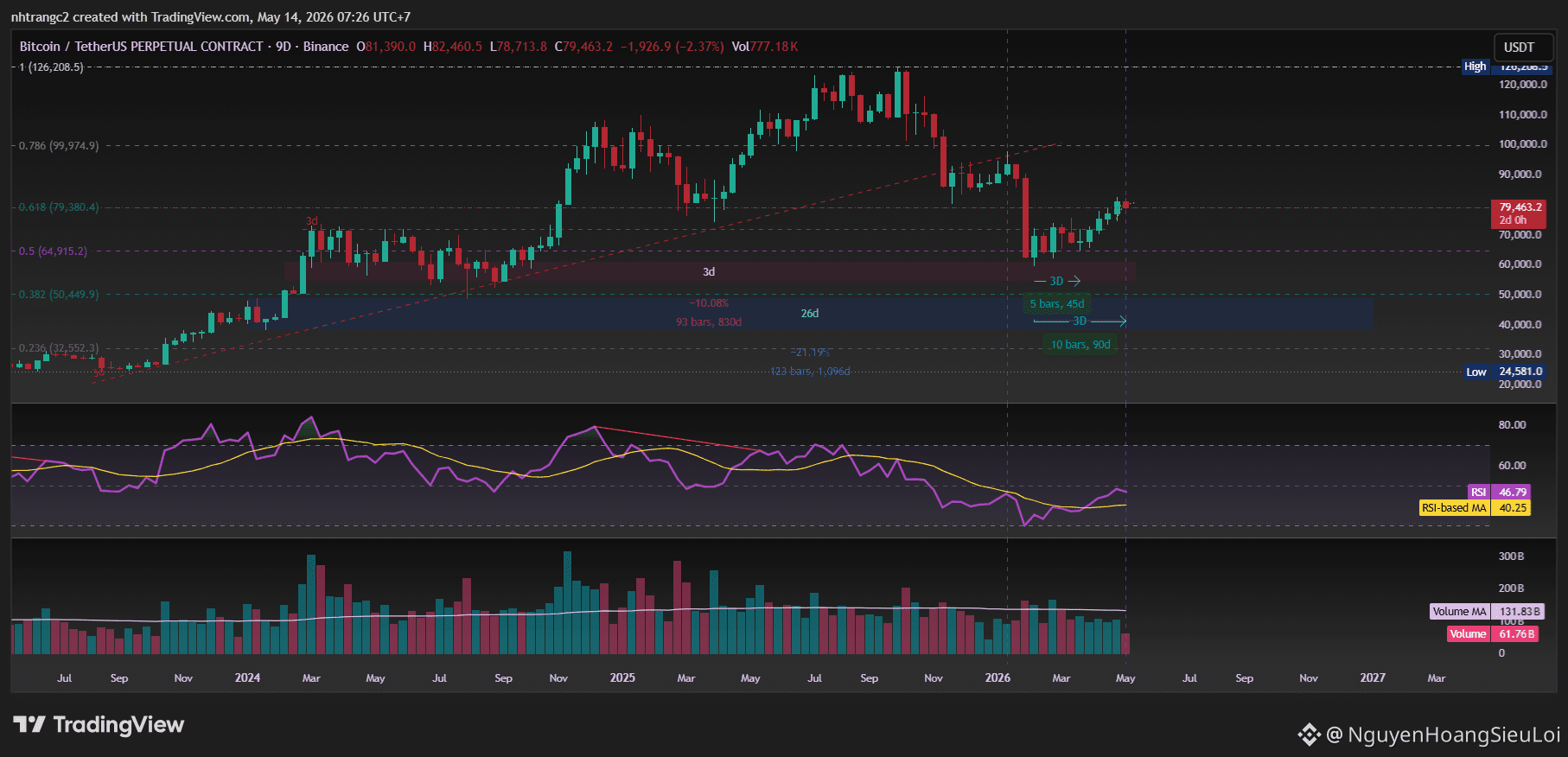Click the 2024 label on the time axis
The image size is (1568, 757).
247,678
